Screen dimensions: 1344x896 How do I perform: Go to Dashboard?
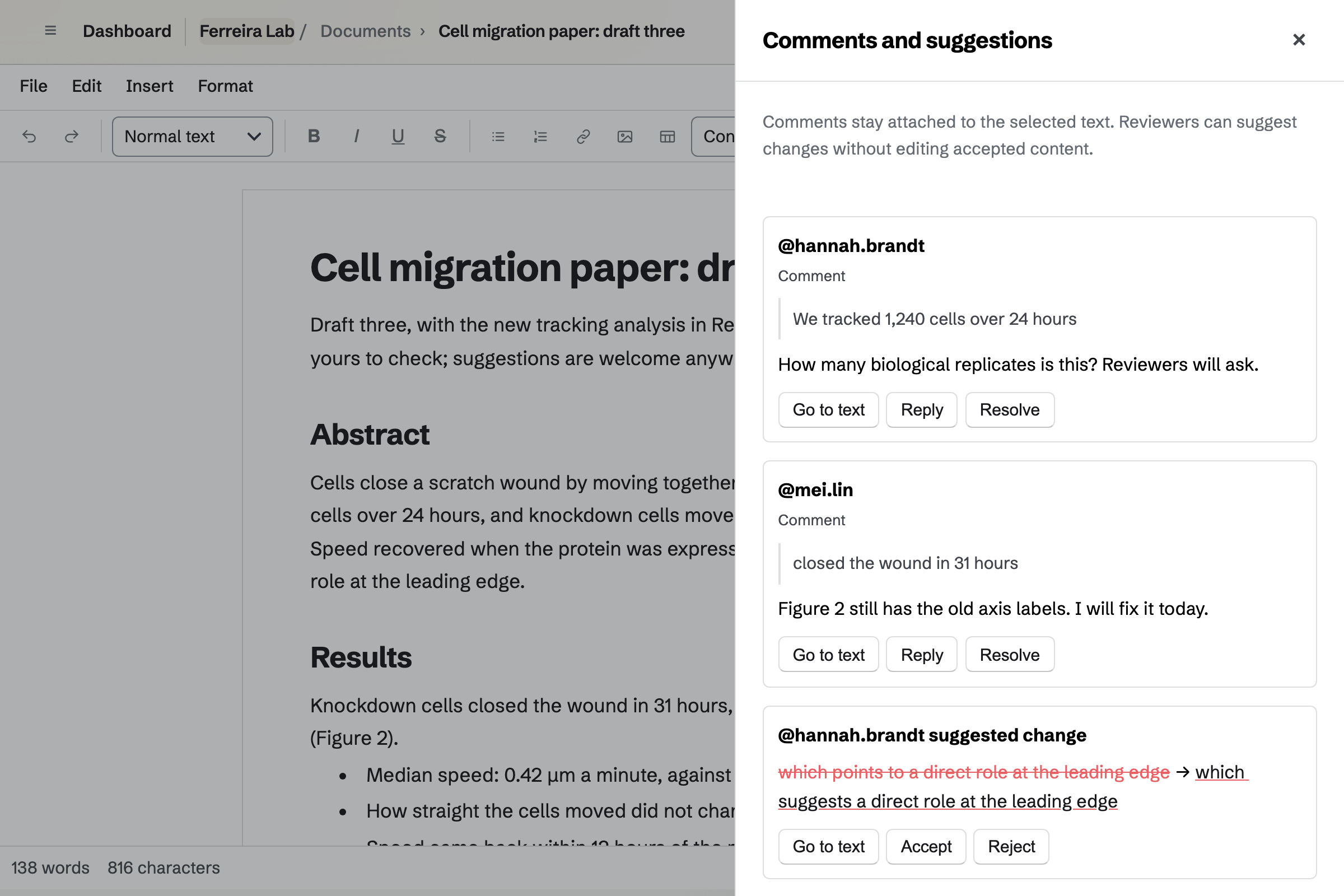coord(127,31)
